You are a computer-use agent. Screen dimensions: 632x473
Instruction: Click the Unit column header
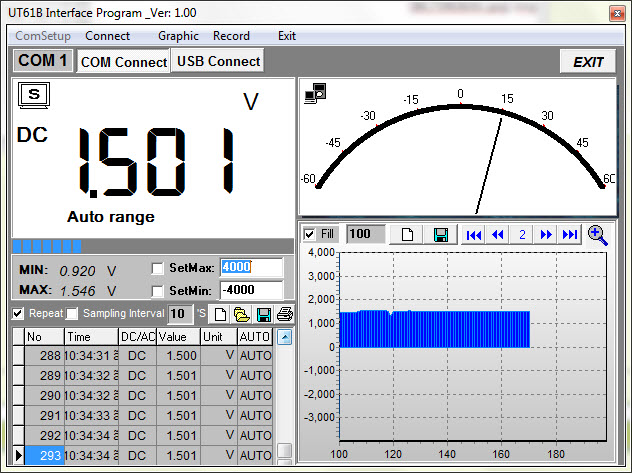pyautogui.click(x=219, y=337)
